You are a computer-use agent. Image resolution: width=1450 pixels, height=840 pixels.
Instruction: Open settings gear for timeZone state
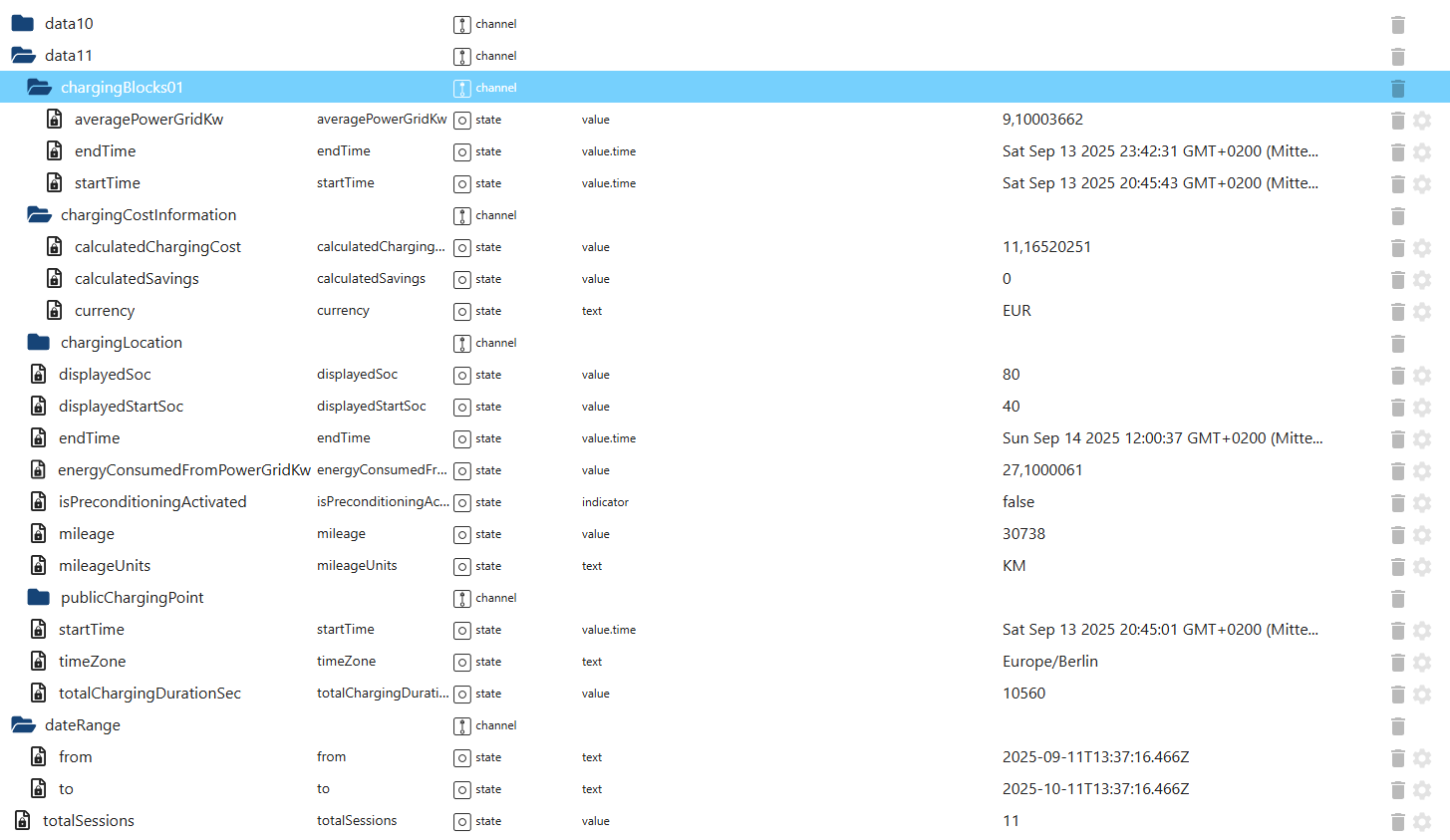(1422, 663)
